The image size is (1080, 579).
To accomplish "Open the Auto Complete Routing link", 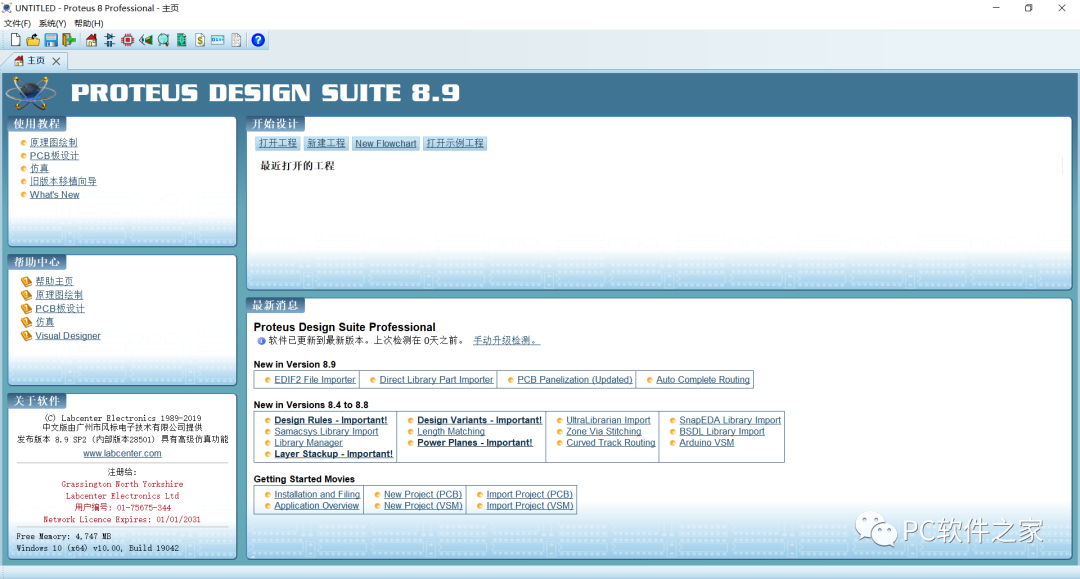I will 703,379.
